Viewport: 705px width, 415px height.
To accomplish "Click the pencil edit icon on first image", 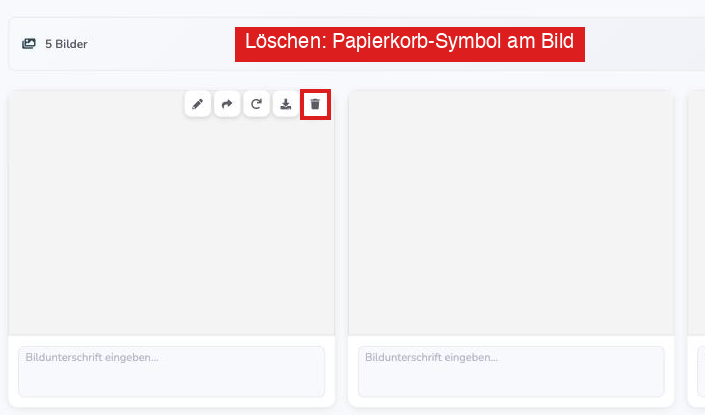I will tap(197, 104).
